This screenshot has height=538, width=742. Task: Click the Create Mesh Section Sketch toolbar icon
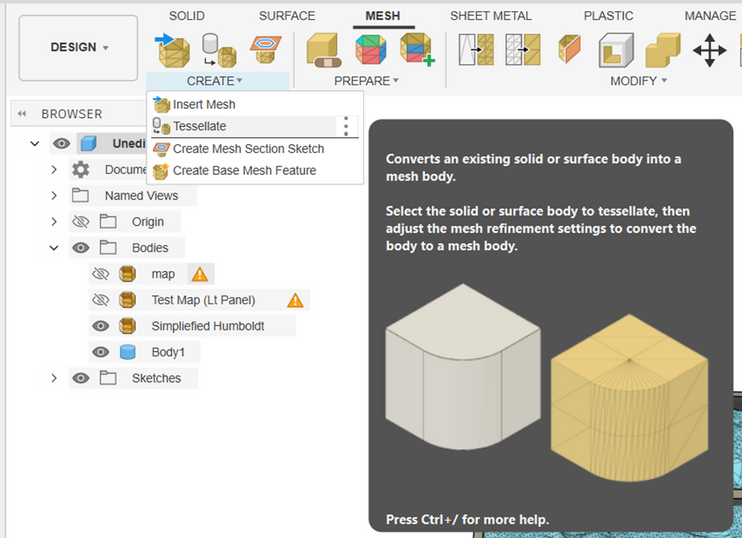click(264, 47)
